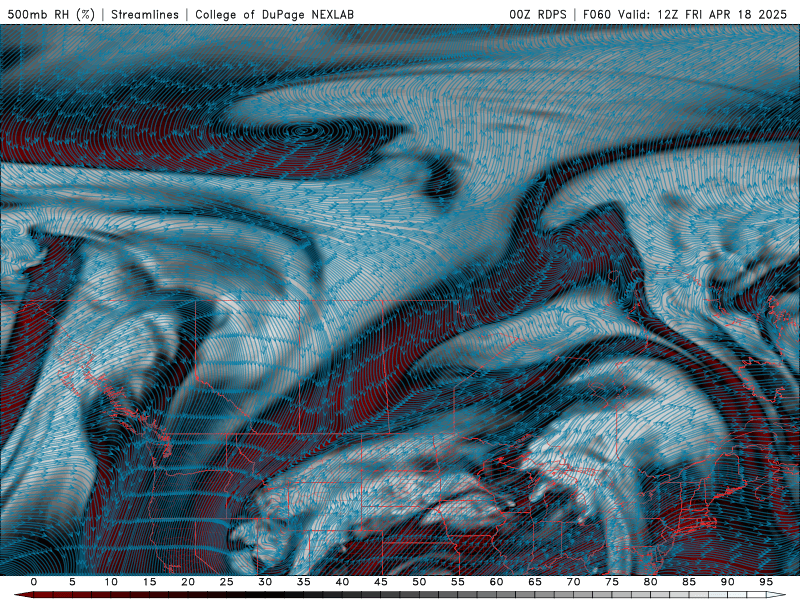This screenshot has width=800, height=600.
Task: Click the "12Z FRI APR 18 2025" valid time
Action: [722, 14]
